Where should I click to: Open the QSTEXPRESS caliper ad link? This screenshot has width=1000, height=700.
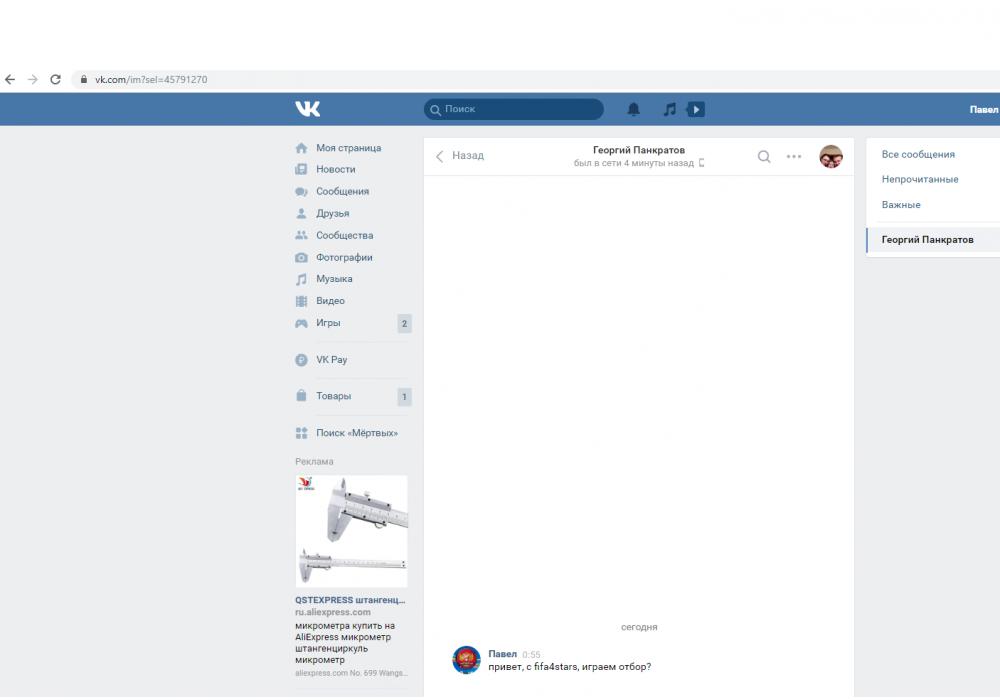pyautogui.click(x=350, y=600)
